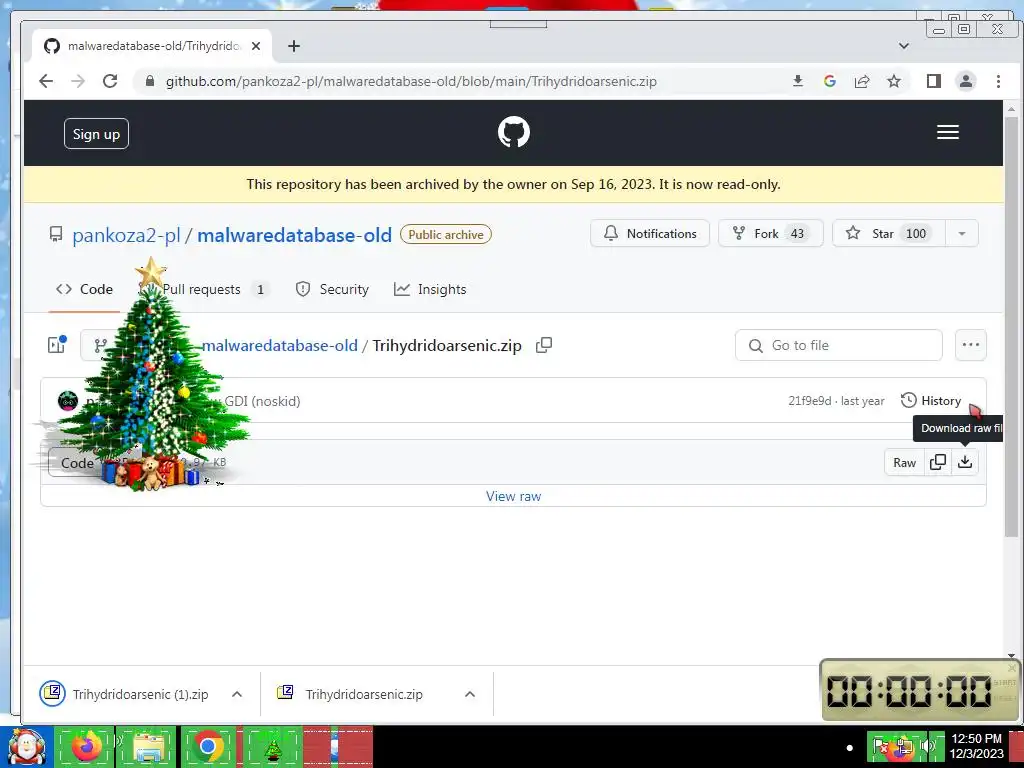Open Firefox from the taskbar
This screenshot has width=1024, height=768.
coord(86,746)
